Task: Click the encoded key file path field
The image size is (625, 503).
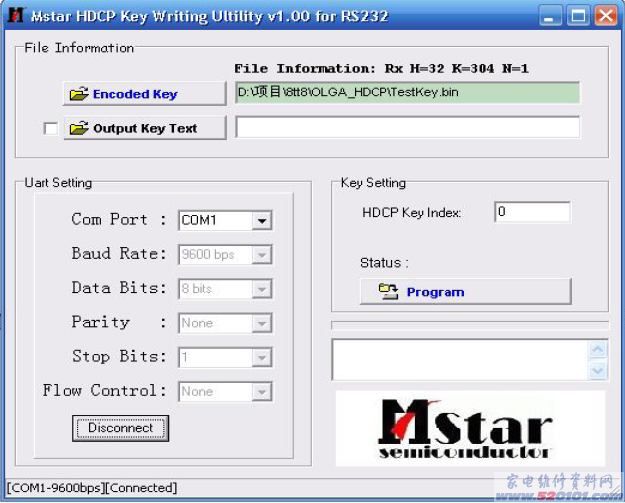Action: point(407,93)
